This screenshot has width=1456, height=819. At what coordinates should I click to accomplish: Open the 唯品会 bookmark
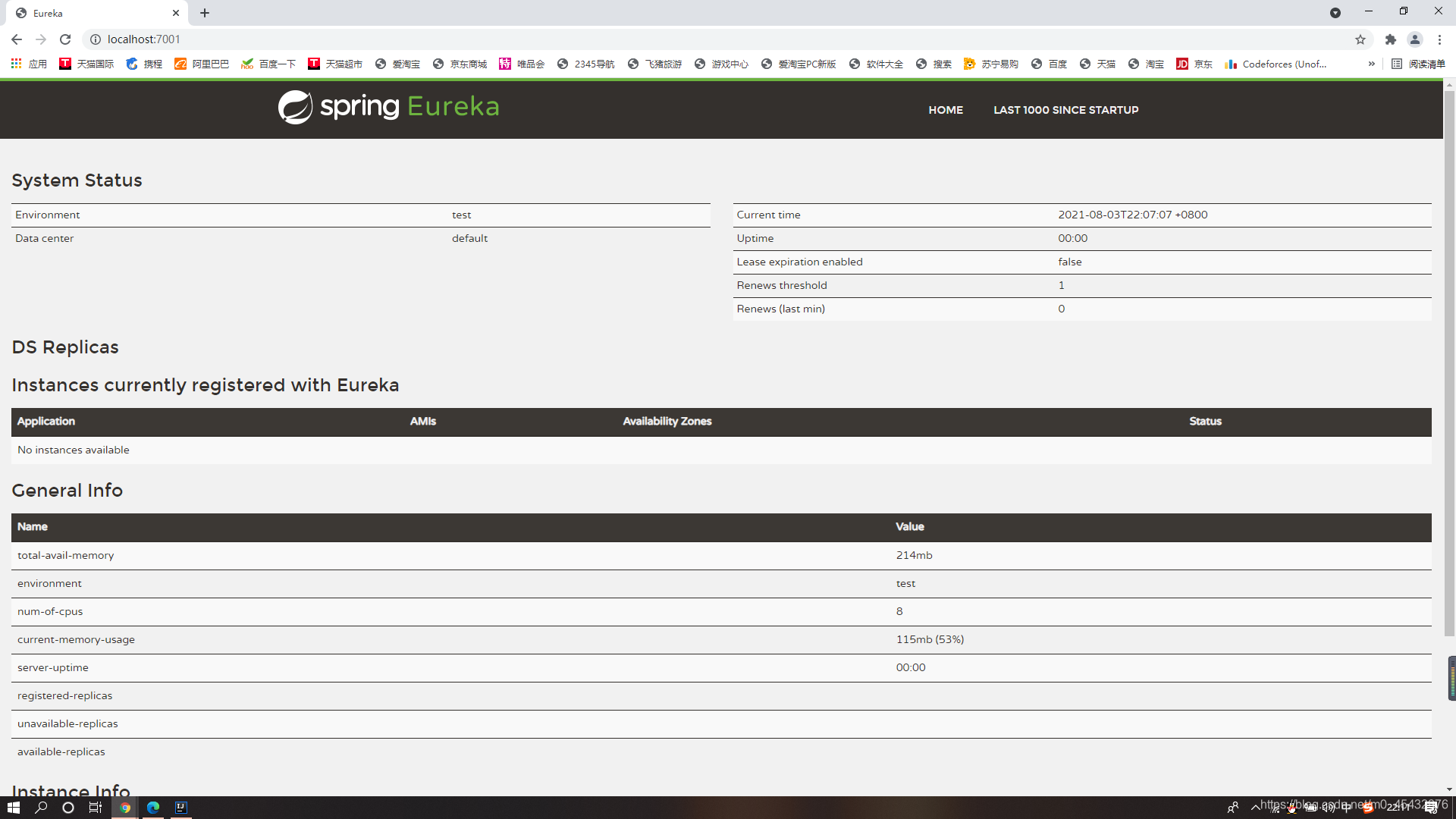click(522, 64)
